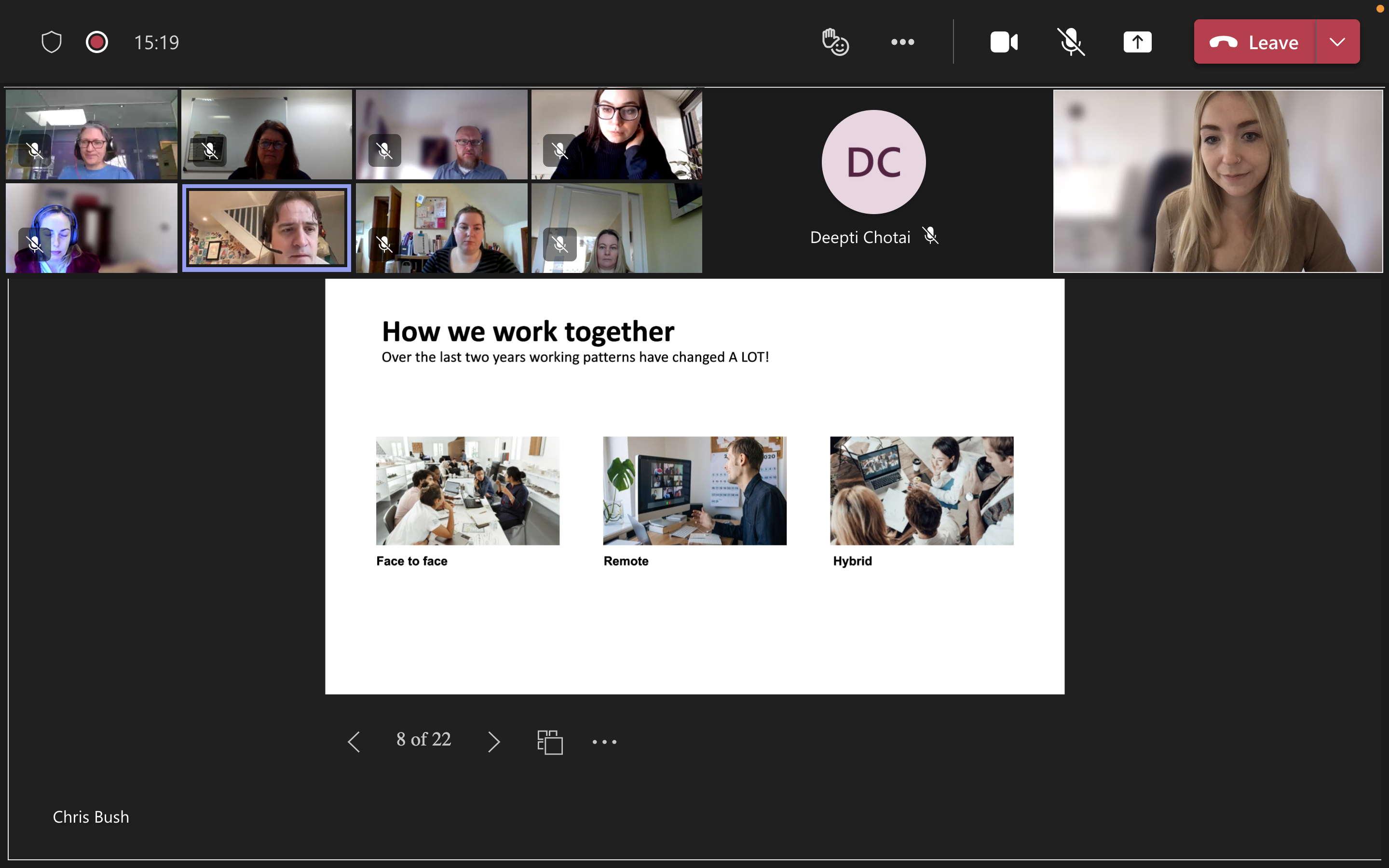1389x868 pixels.
Task: Toggle the camera on or off
Action: click(1004, 42)
